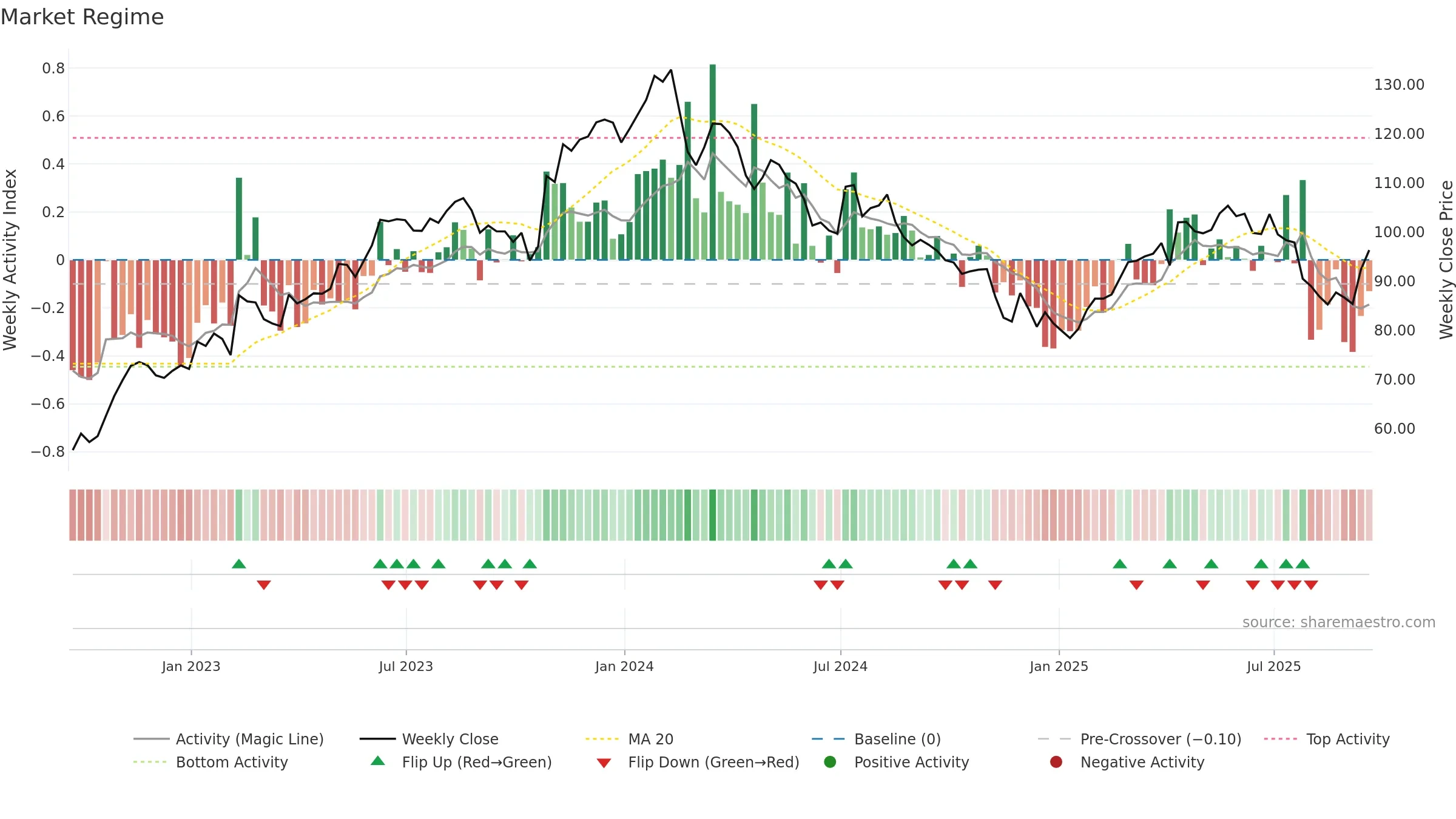Viewport: 1456px width, 819px height.
Task: Toggle the Baseline (0) legend entry
Action: tap(876, 739)
